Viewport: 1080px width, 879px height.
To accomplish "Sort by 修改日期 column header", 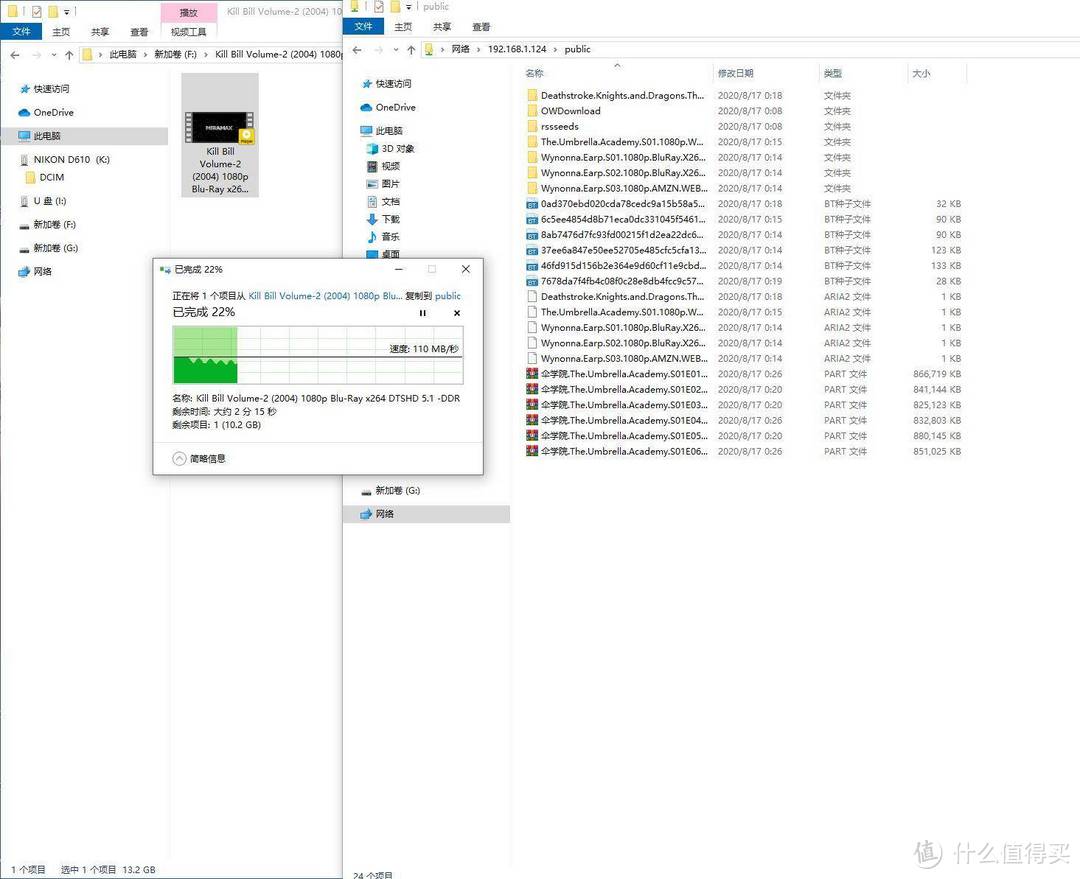I will (x=736, y=73).
